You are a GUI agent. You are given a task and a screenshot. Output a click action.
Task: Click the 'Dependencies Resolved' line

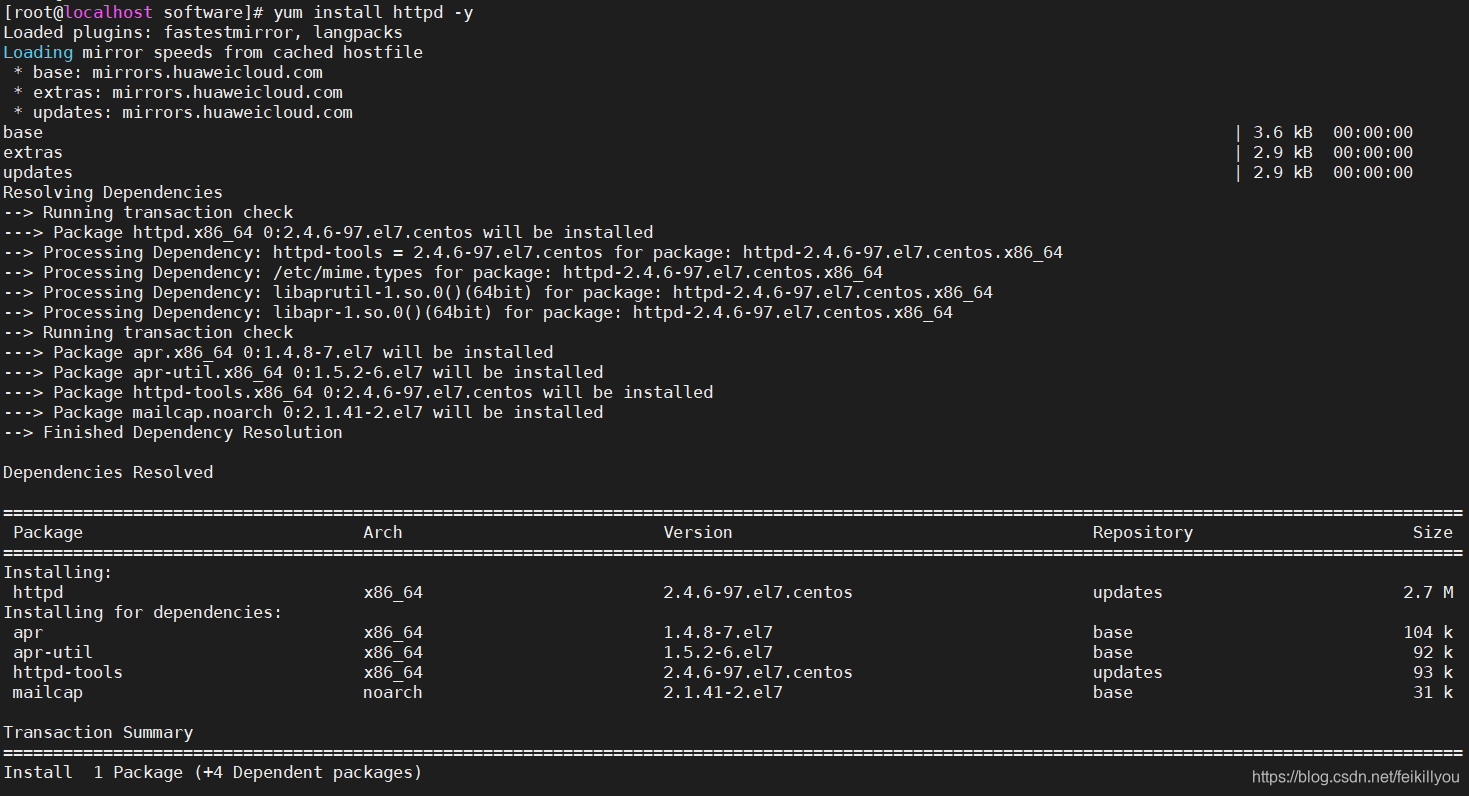[x=108, y=472]
